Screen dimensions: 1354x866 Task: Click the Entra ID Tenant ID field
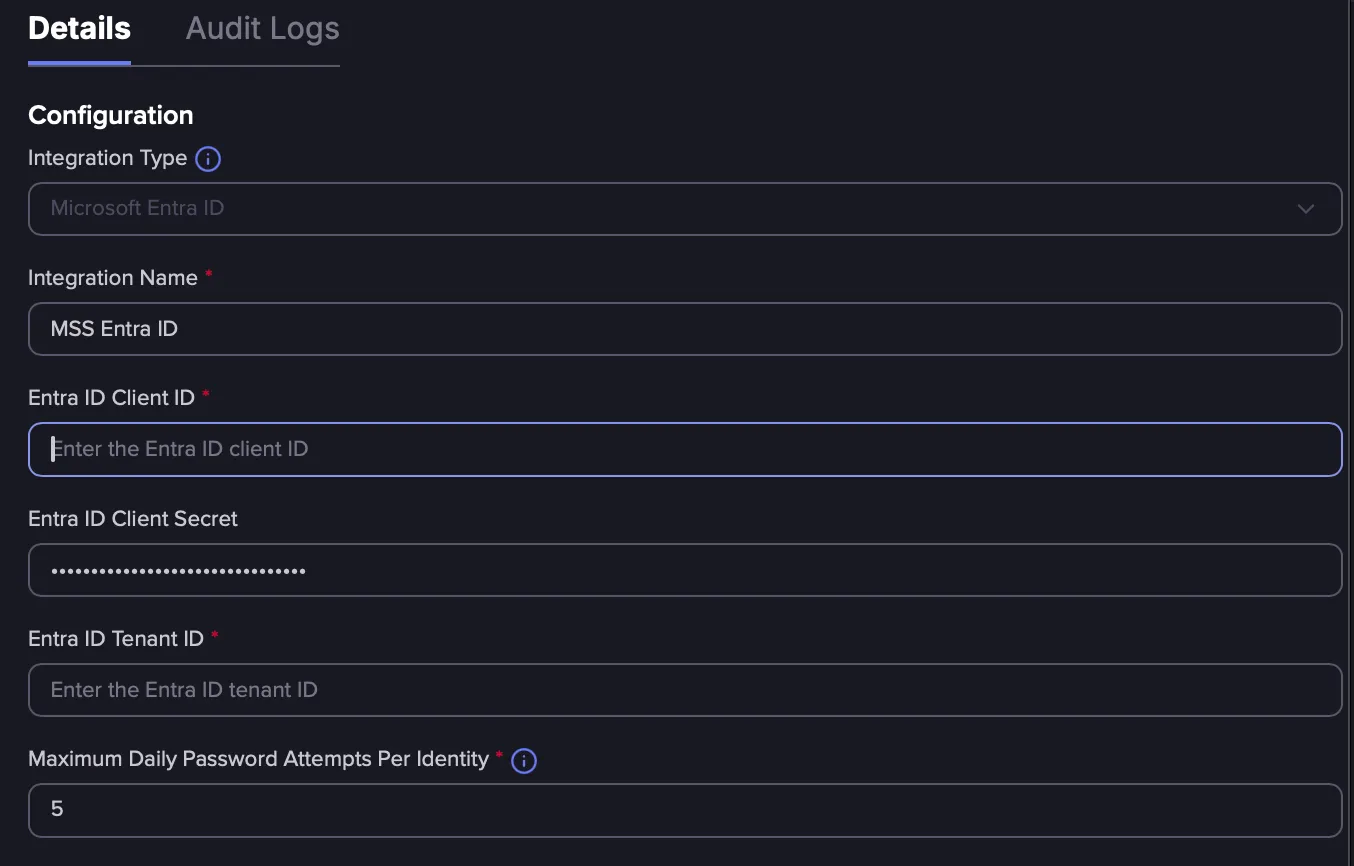point(685,690)
